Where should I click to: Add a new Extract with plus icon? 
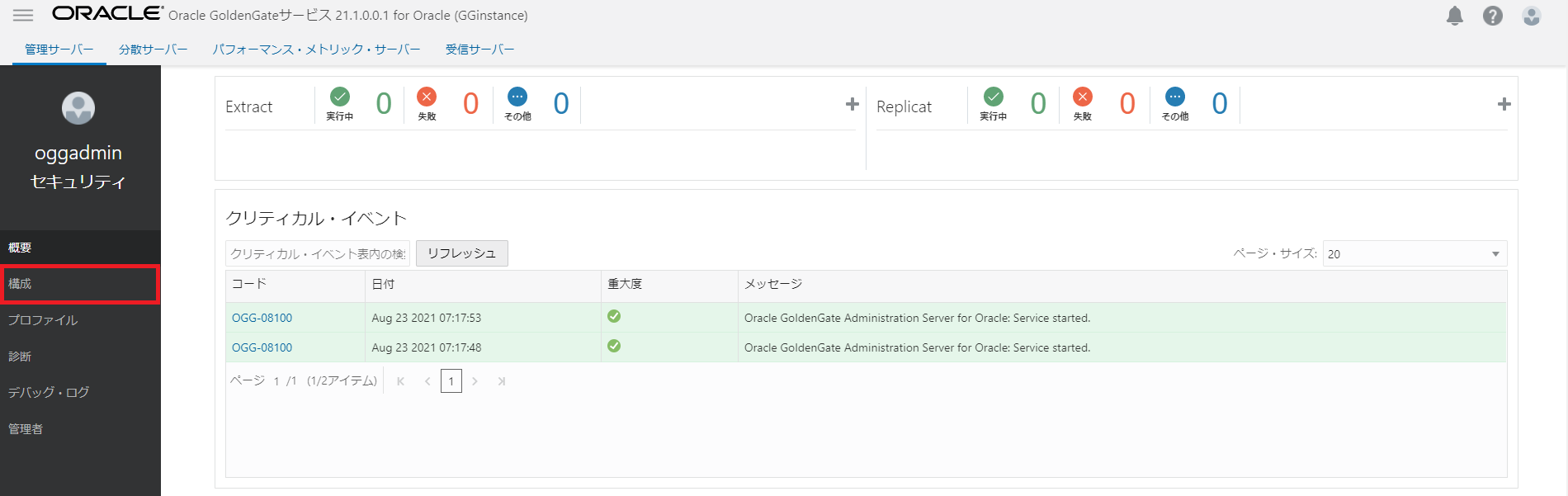coord(852,104)
